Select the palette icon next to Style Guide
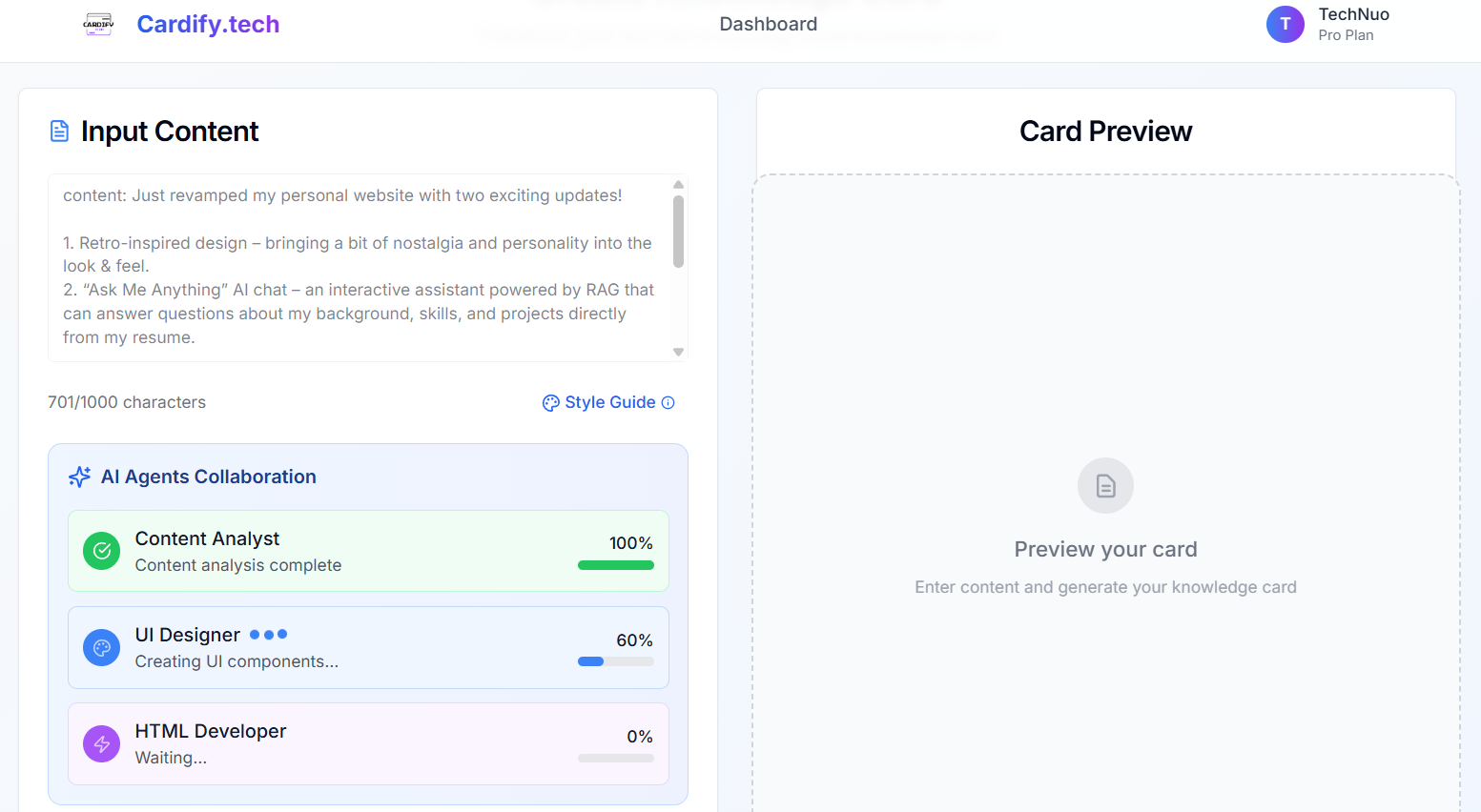 [550, 402]
